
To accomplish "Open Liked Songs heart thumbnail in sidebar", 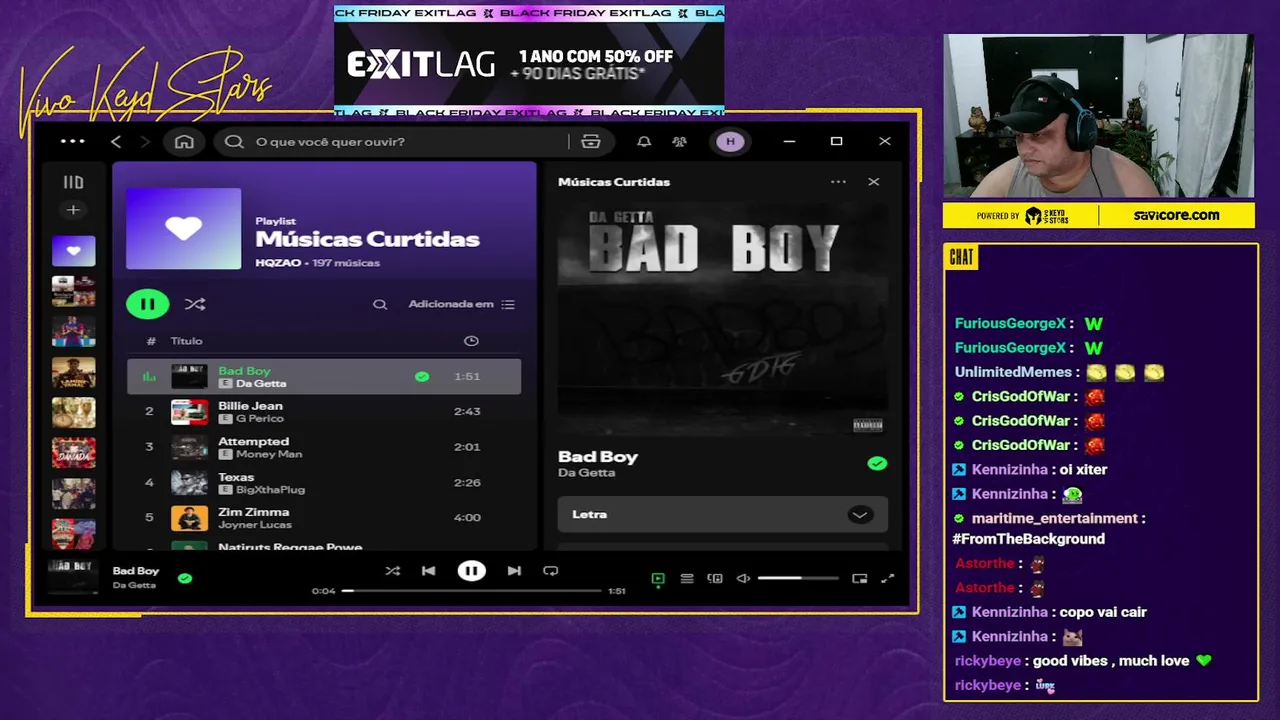I will (x=74, y=251).
